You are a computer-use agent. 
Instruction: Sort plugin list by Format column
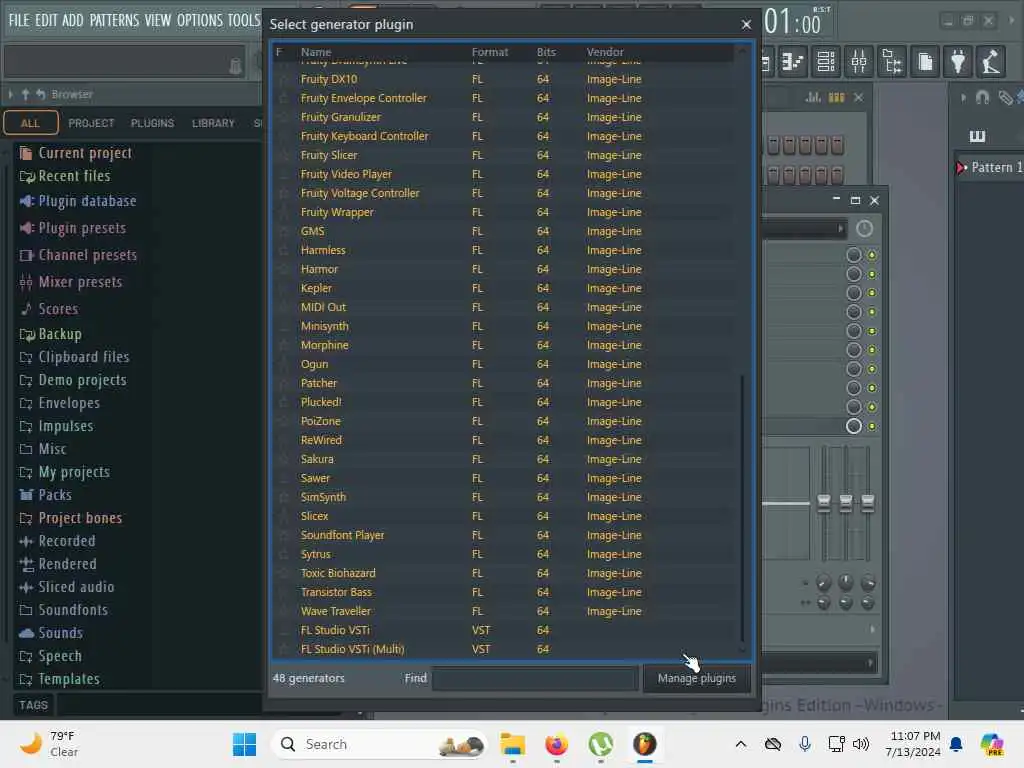click(x=490, y=52)
